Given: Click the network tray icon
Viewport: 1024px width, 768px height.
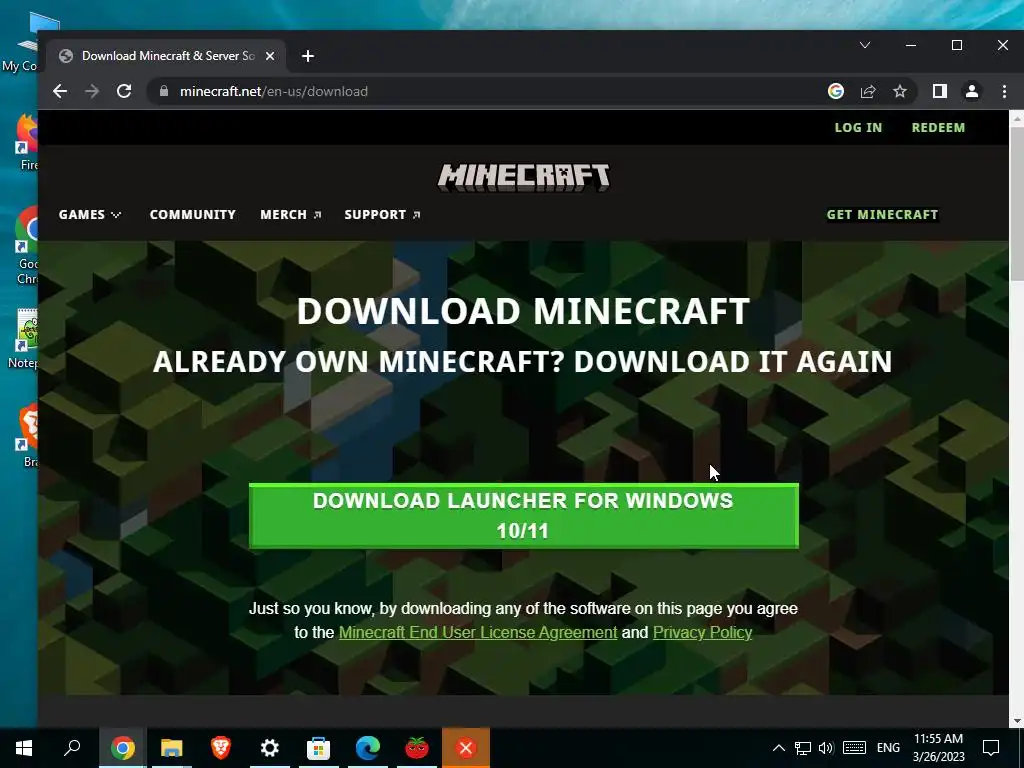Looking at the screenshot, I should (x=803, y=748).
